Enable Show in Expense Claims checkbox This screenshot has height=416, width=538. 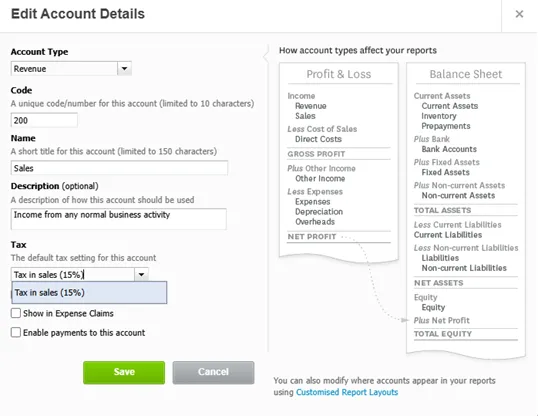[x=16, y=313]
